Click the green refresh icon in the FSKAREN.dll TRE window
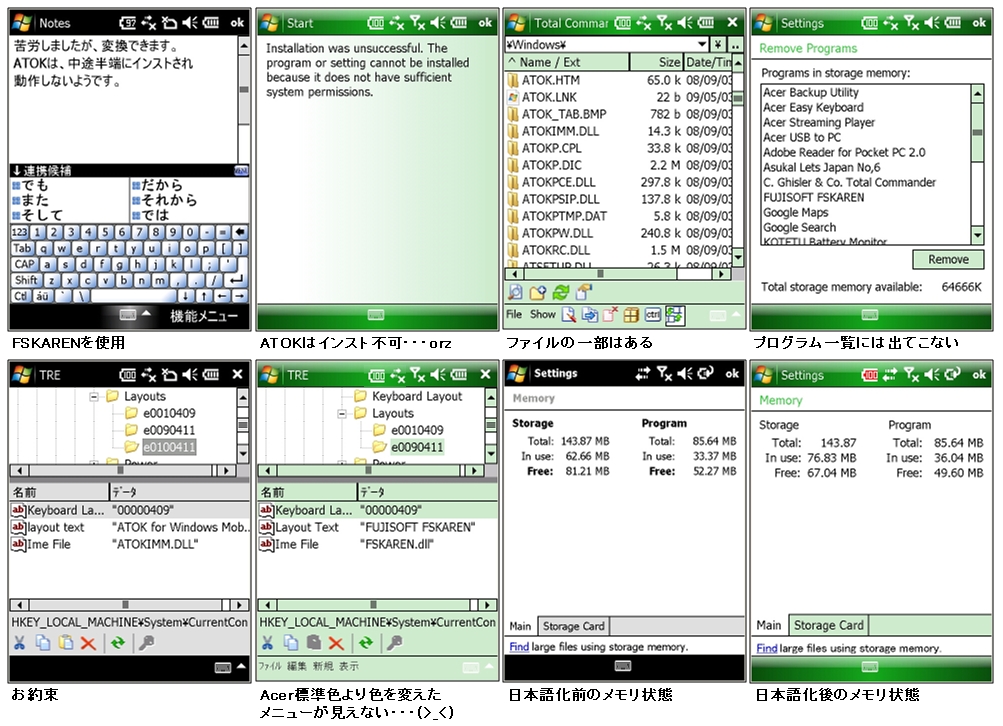1003x726 pixels. point(366,643)
